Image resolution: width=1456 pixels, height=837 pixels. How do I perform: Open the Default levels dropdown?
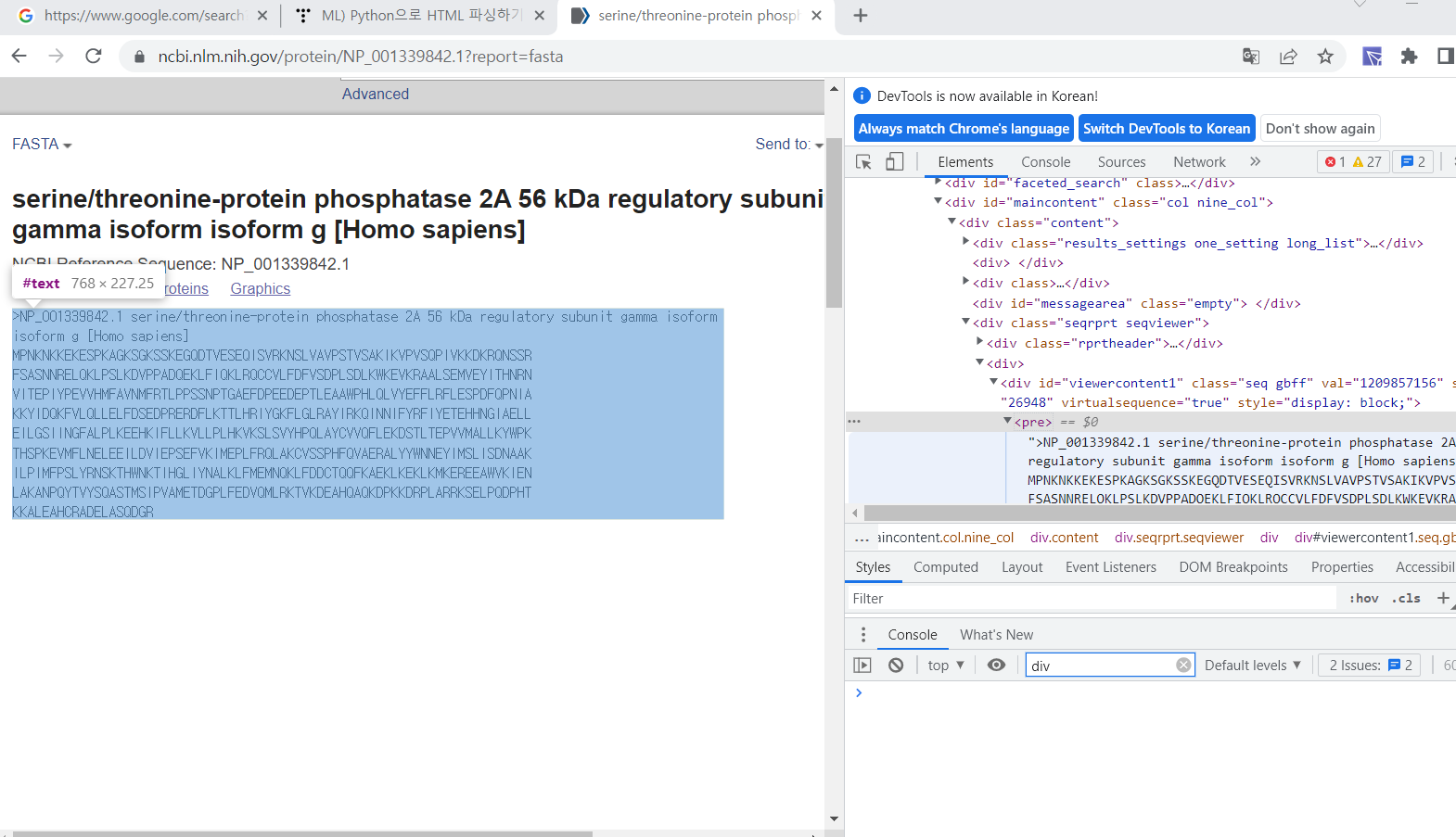click(x=1253, y=666)
